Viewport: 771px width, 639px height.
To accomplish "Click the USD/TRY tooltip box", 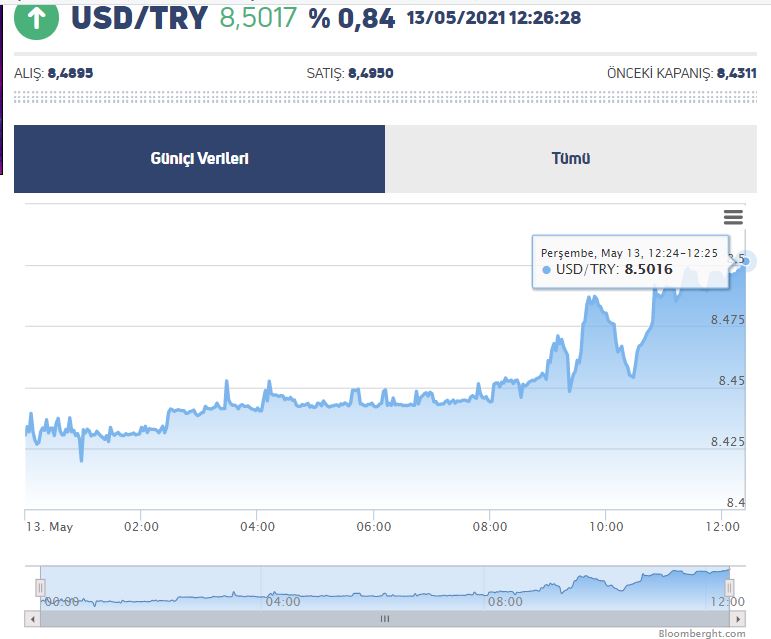I will 631,261.
